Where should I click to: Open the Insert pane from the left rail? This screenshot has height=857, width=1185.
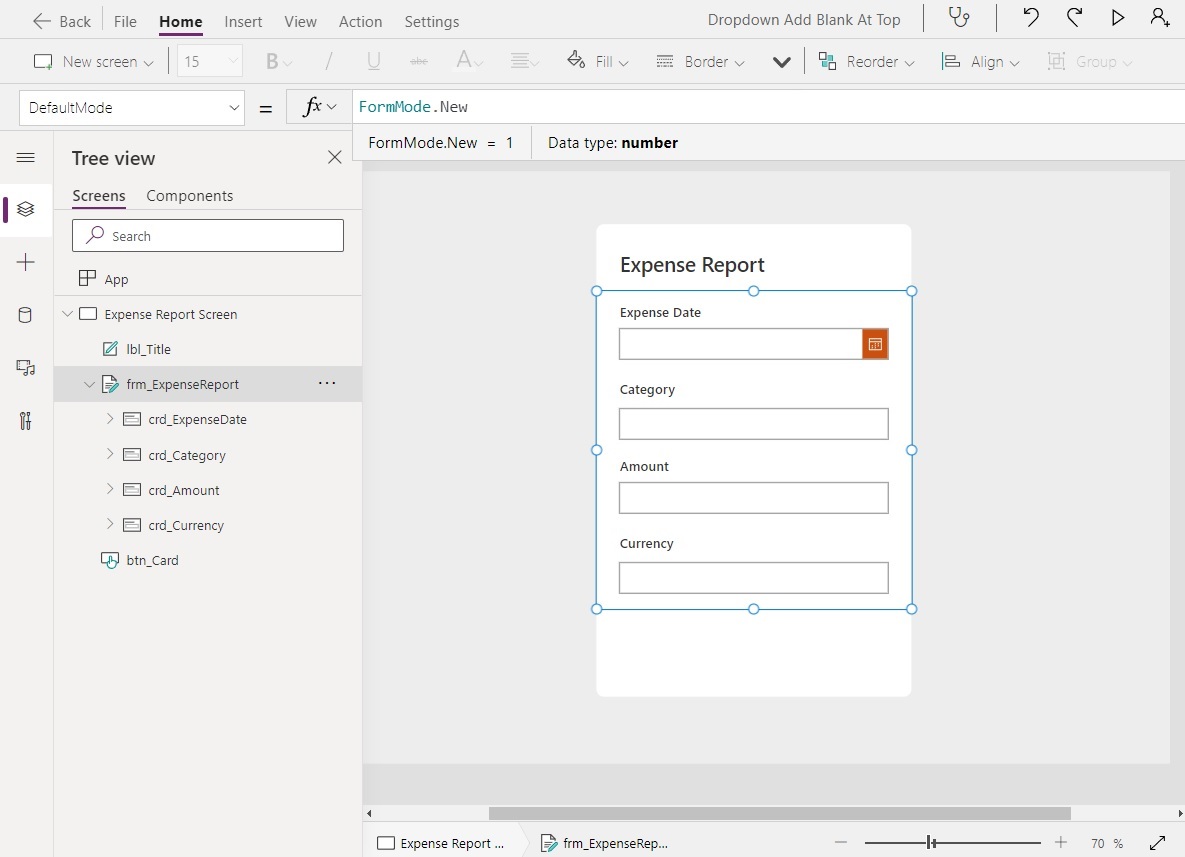[x=25, y=262]
